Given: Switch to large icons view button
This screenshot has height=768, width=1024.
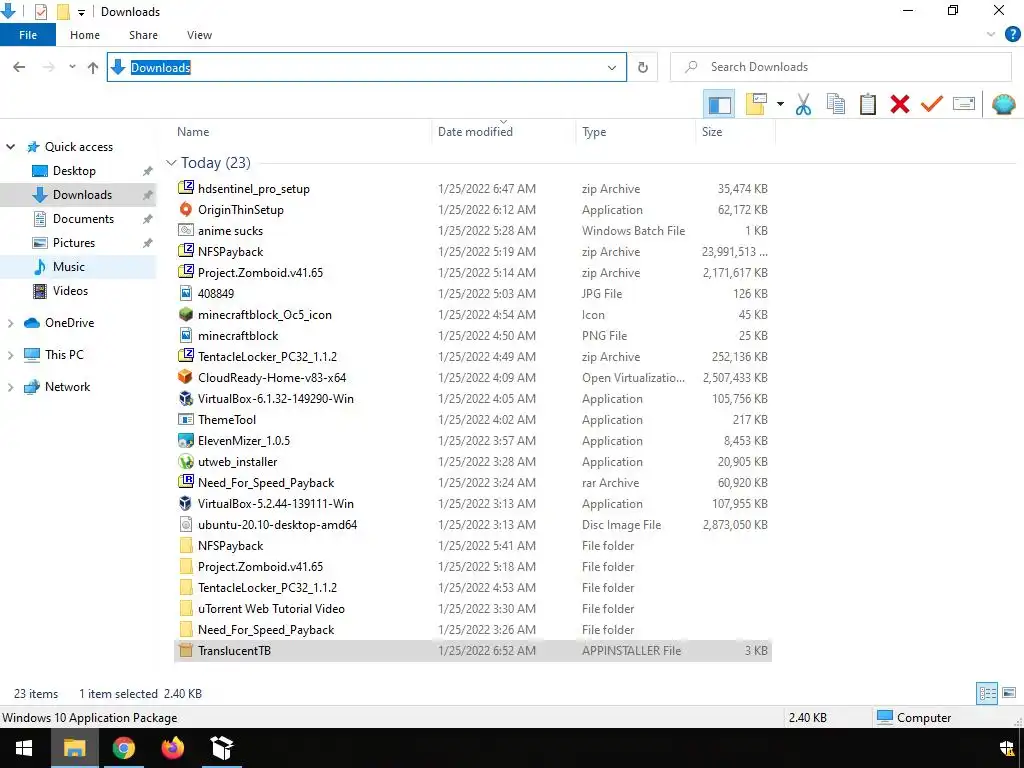Looking at the screenshot, I should tap(1009, 693).
